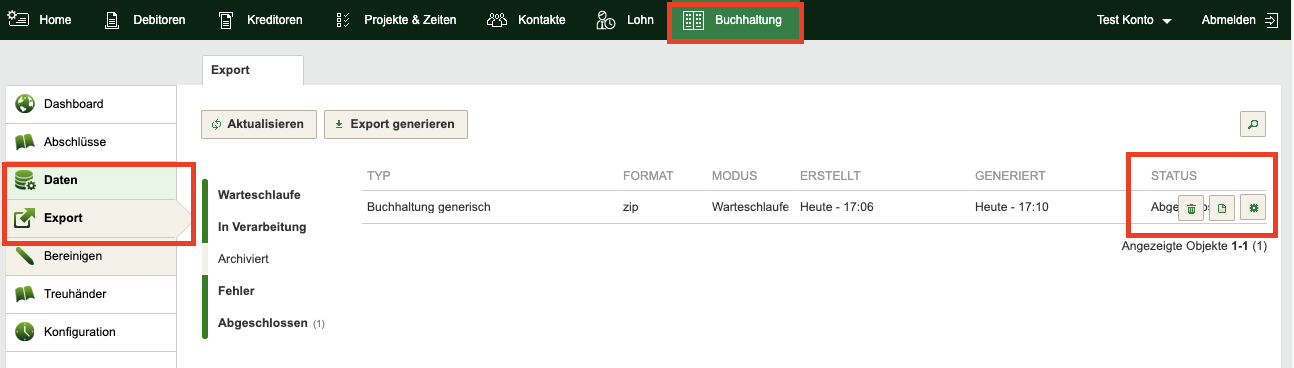
Task: Open the Buchhaltung module
Action: point(735,20)
